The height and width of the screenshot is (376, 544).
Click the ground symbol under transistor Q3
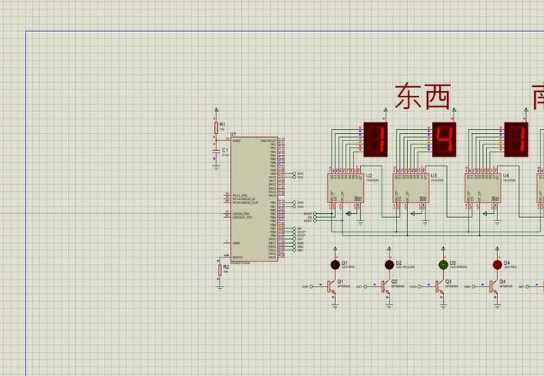443,306
